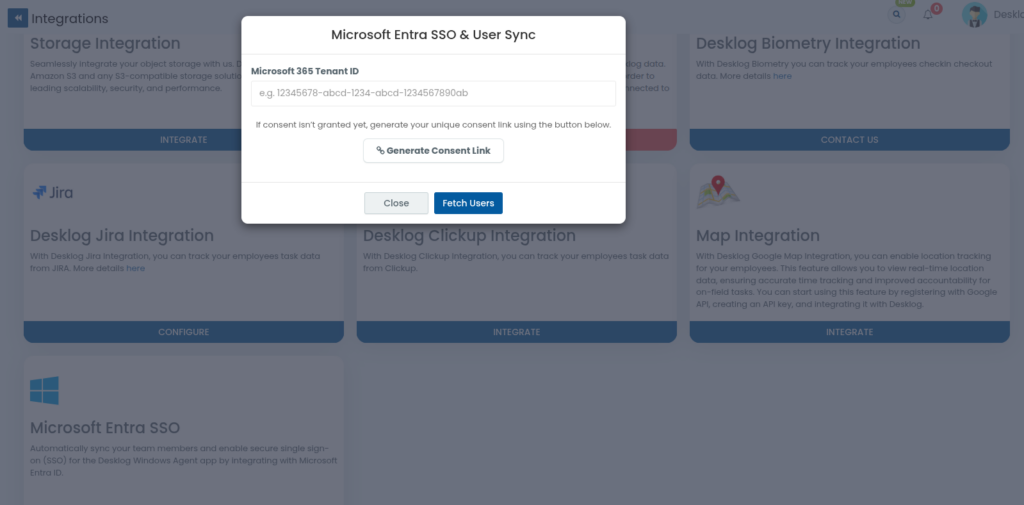Image resolution: width=1024 pixels, height=505 pixels.
Task: Close the Microsoft Entra dialog
Action: (396, 203)
